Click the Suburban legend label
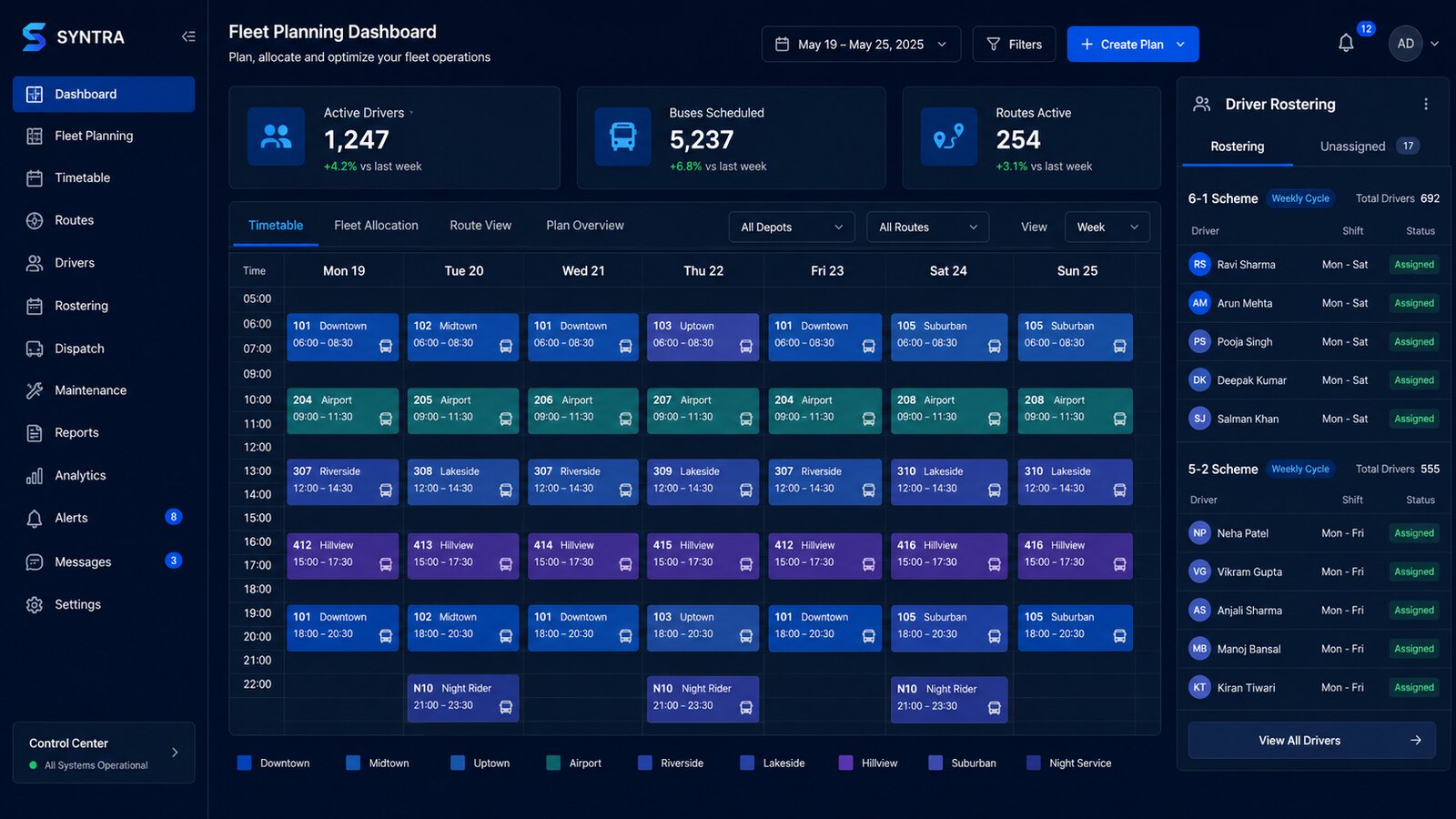 coord(974,763)
